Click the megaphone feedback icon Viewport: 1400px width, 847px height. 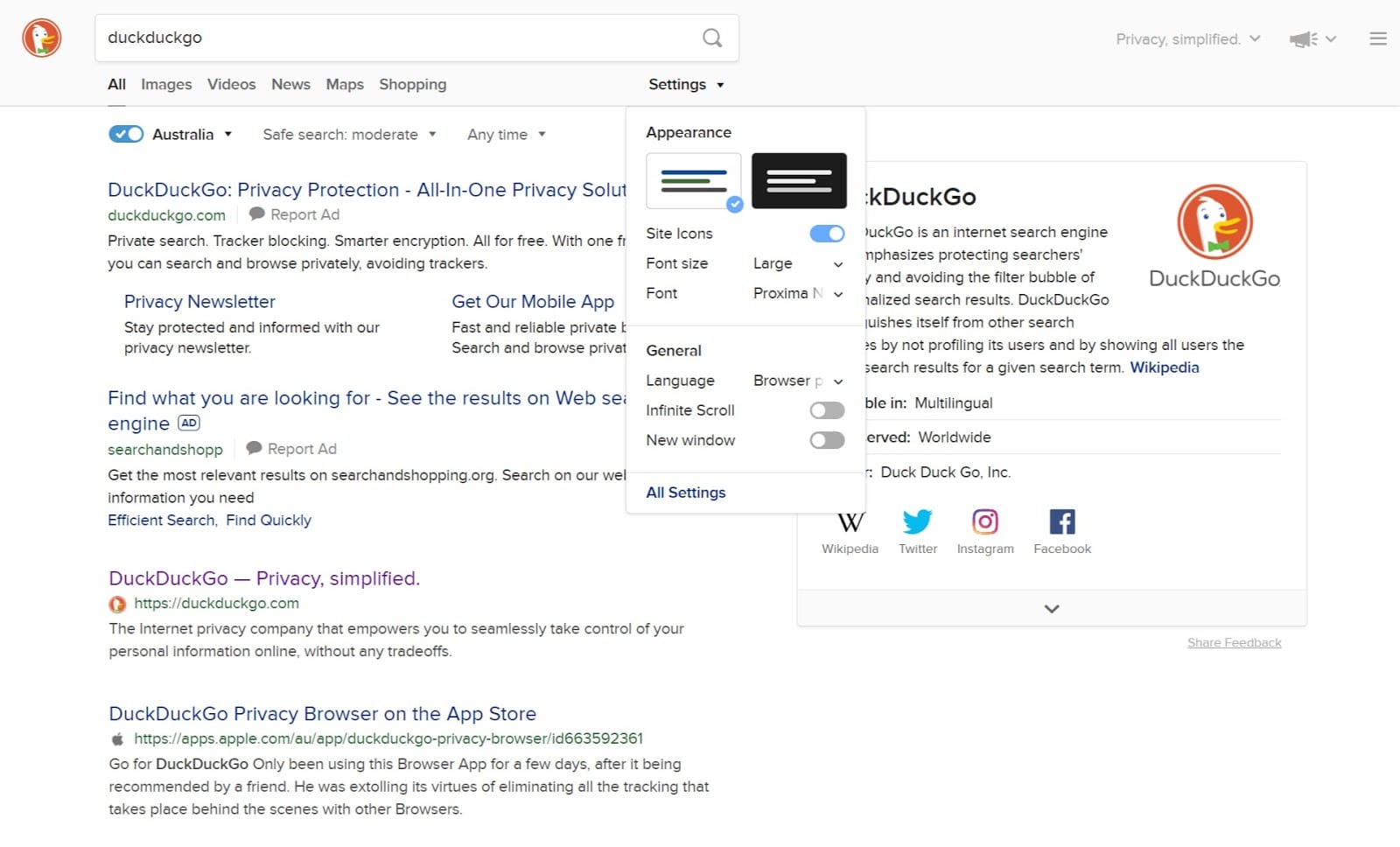click(x=1301, y=38)
